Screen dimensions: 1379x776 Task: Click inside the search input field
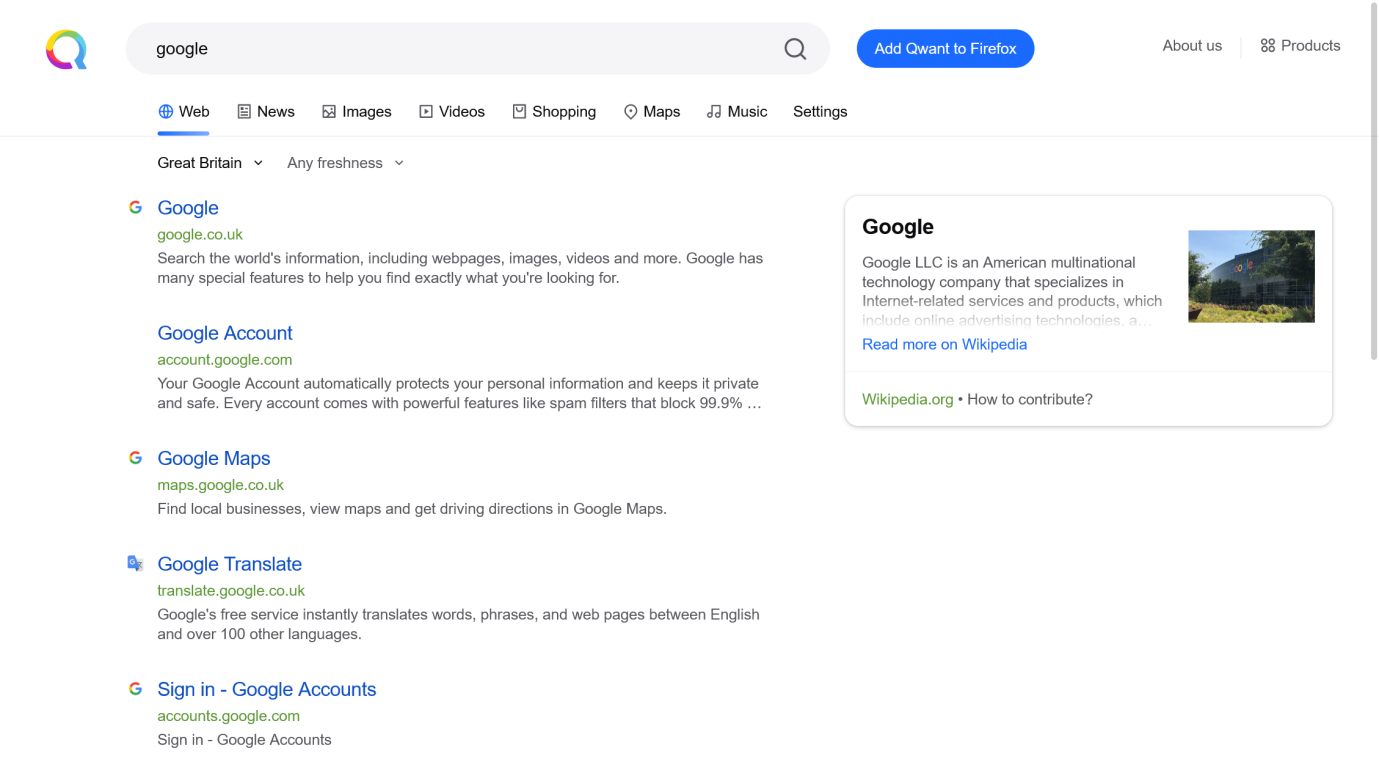pos(460,49)
